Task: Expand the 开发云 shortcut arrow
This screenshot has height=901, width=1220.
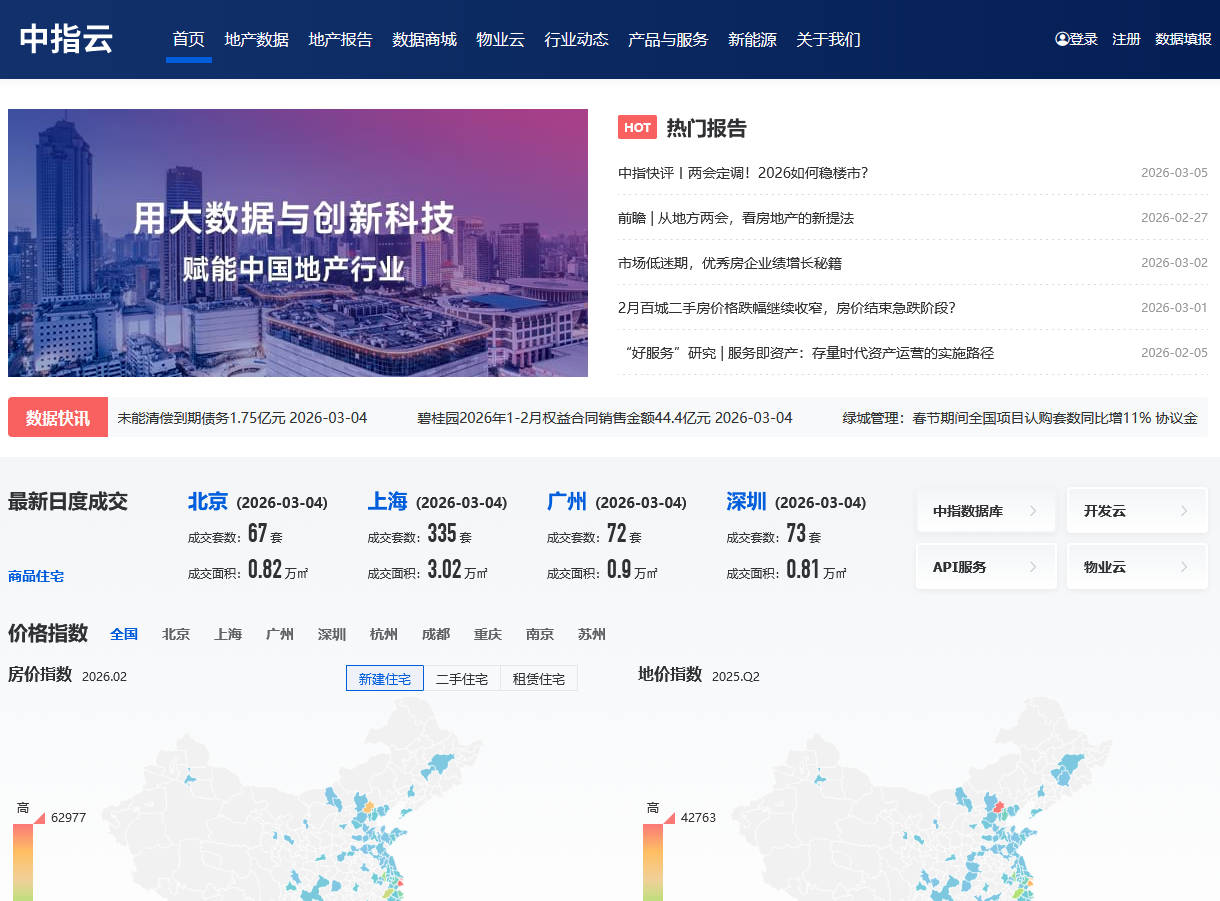Action: (1183, 511)
